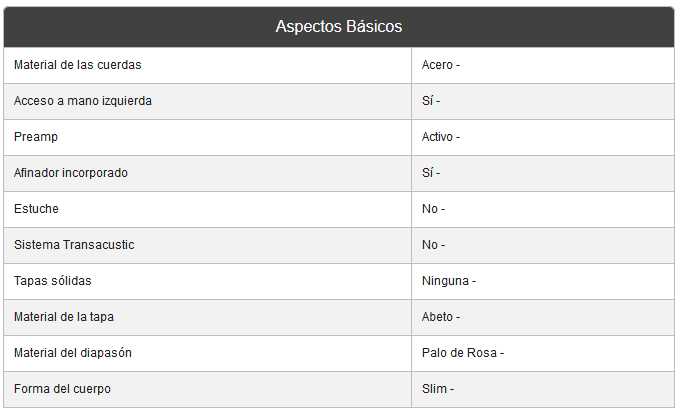
Task: Select the Material de la tapa label
Action: [x=71, y=317]
